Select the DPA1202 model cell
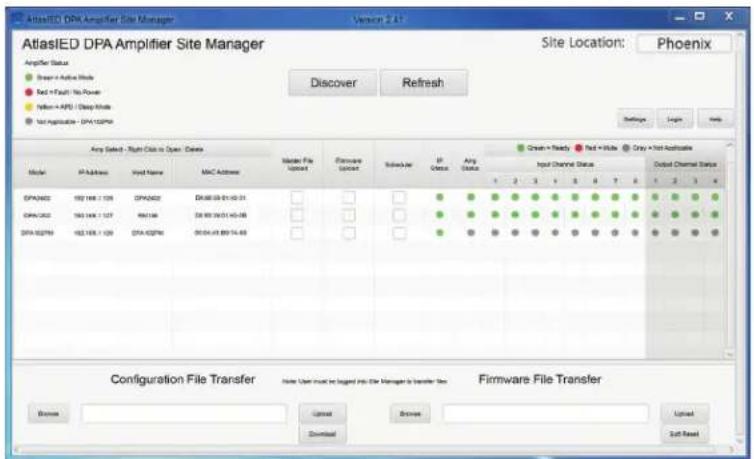The height and width of the screenshot is (459, 754). (x=37, y=215)
